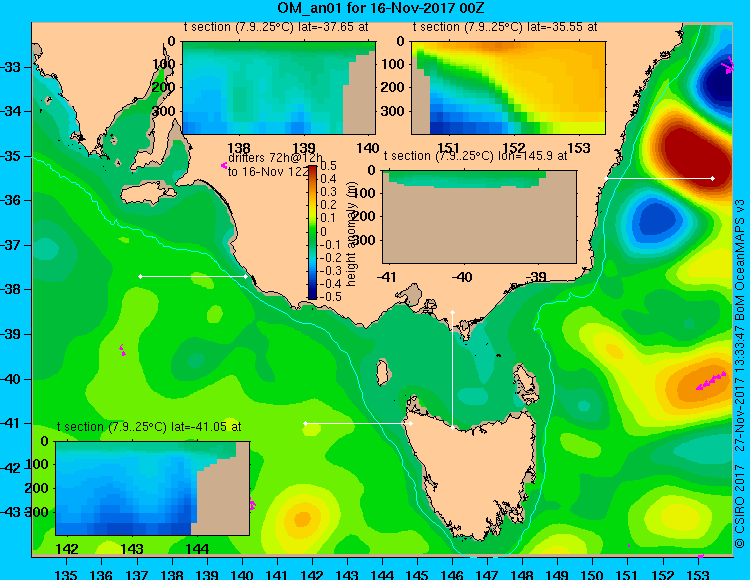Click the '146' longitude axis label
The height and width of the screenshot is (580, 750).
pyautogui.click(x=452, y=574)
